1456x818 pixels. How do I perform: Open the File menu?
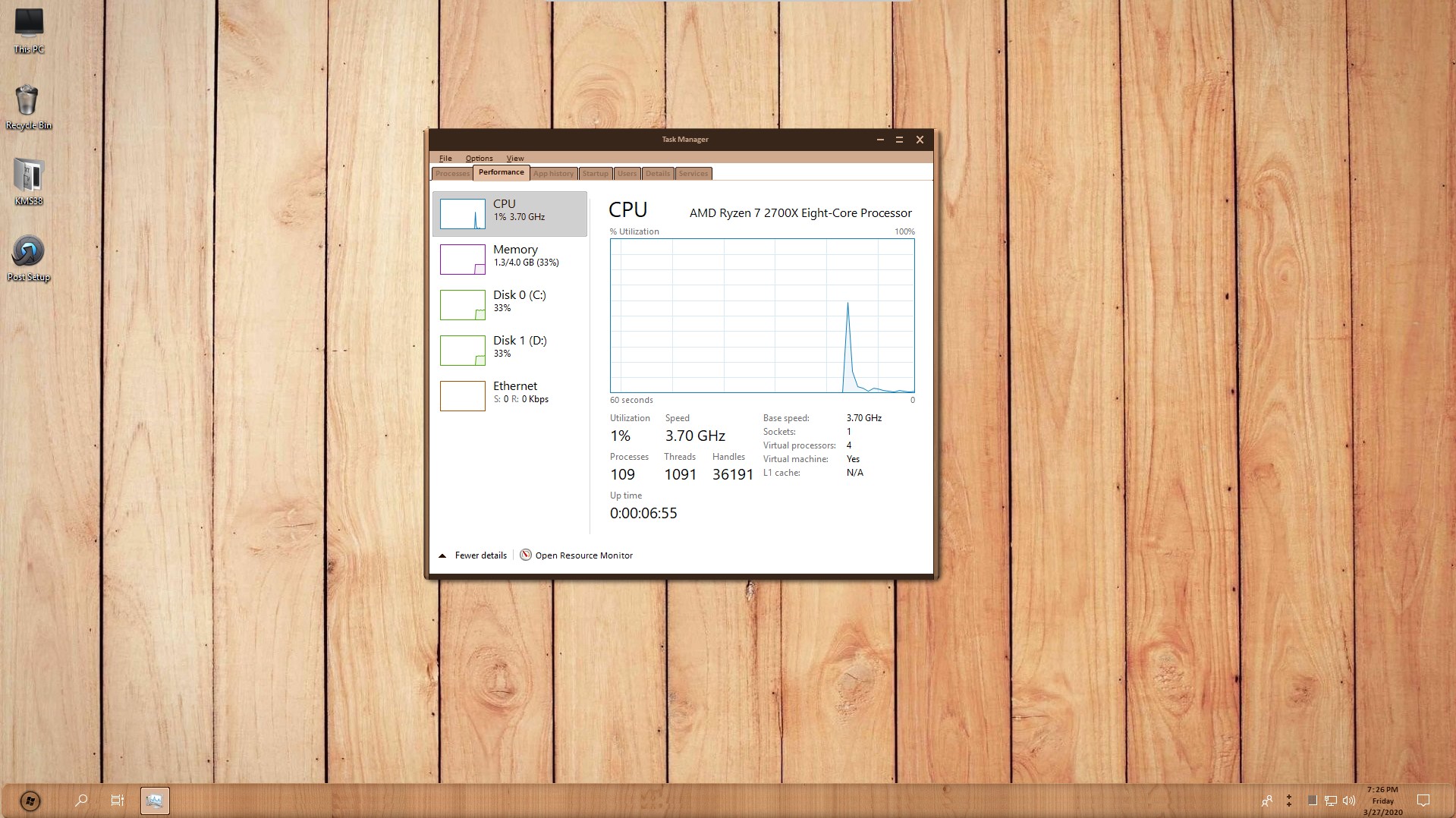[445, 159]
